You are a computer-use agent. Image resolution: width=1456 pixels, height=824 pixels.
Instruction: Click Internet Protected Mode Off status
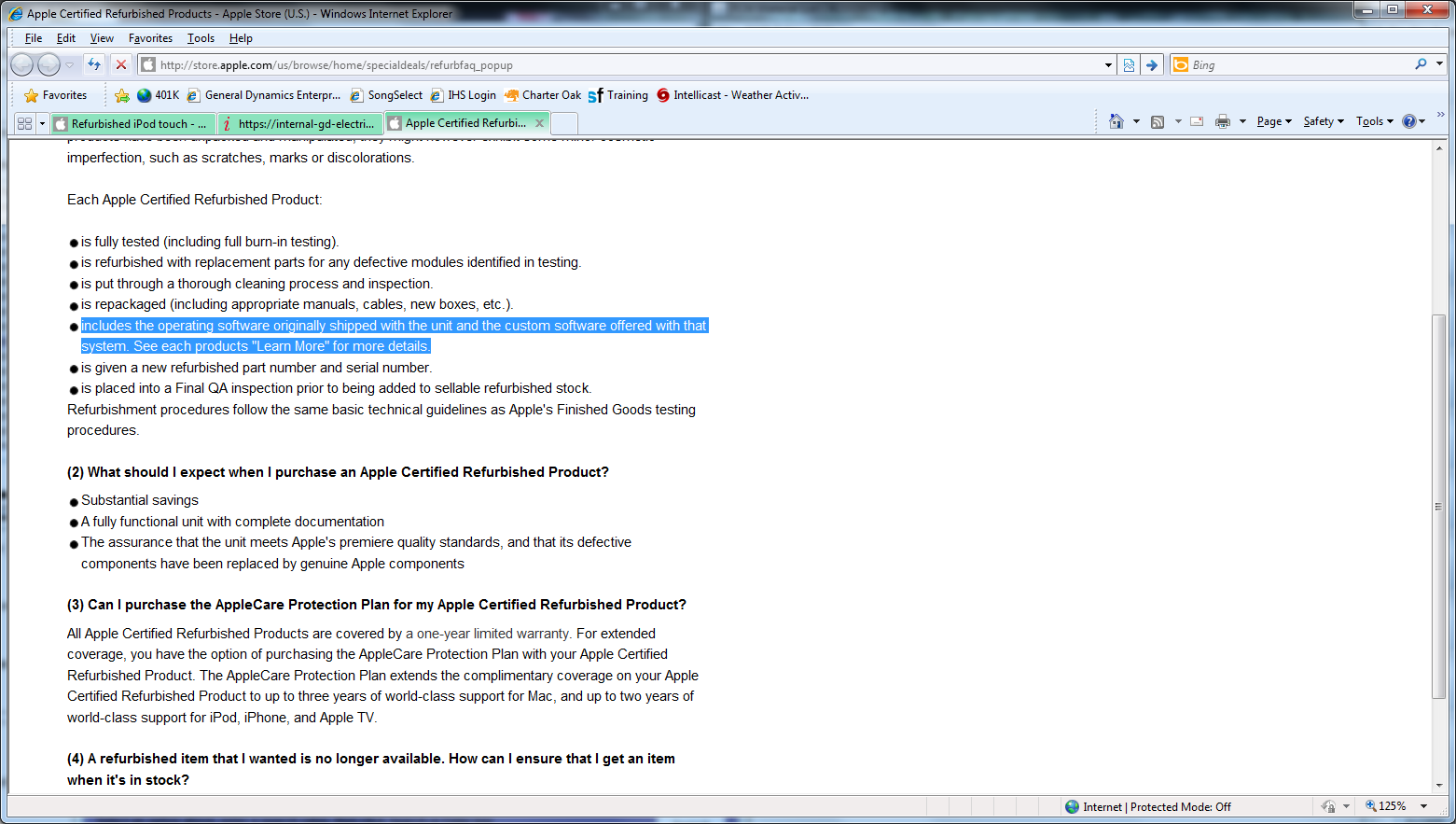tap(1148, 806)
